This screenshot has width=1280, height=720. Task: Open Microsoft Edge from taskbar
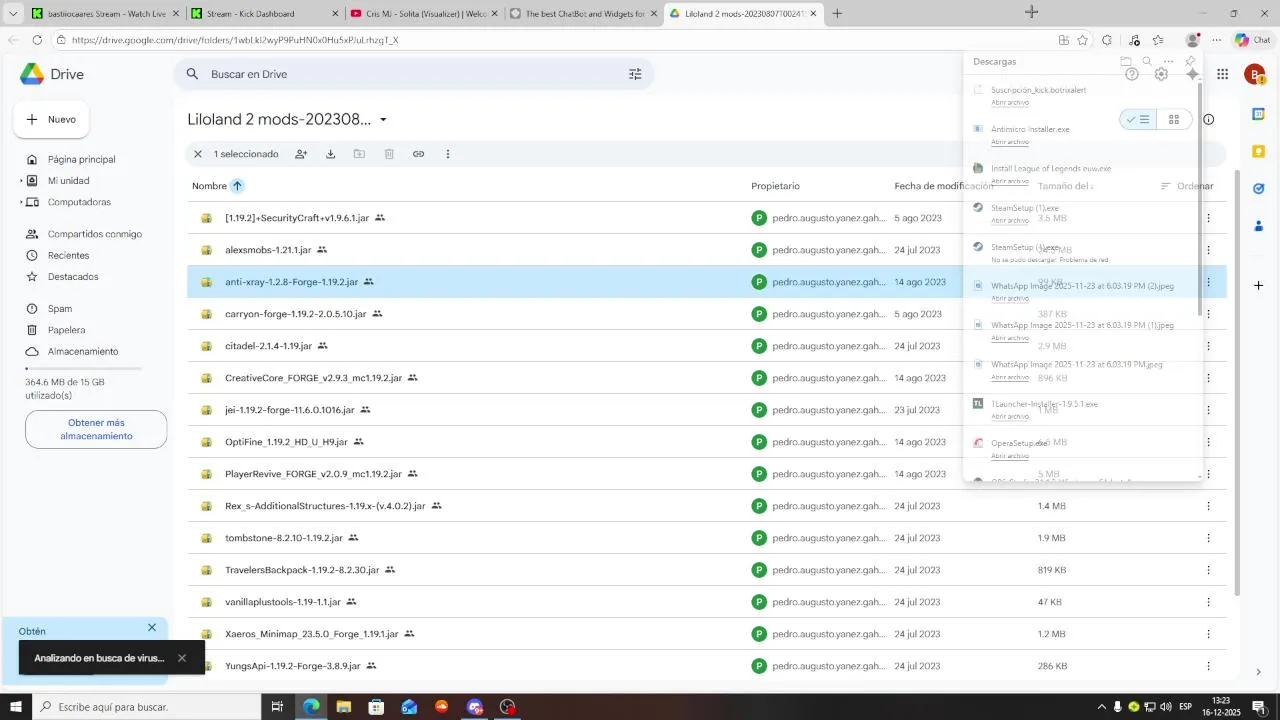pyautogui.click(x=311, y=707)
